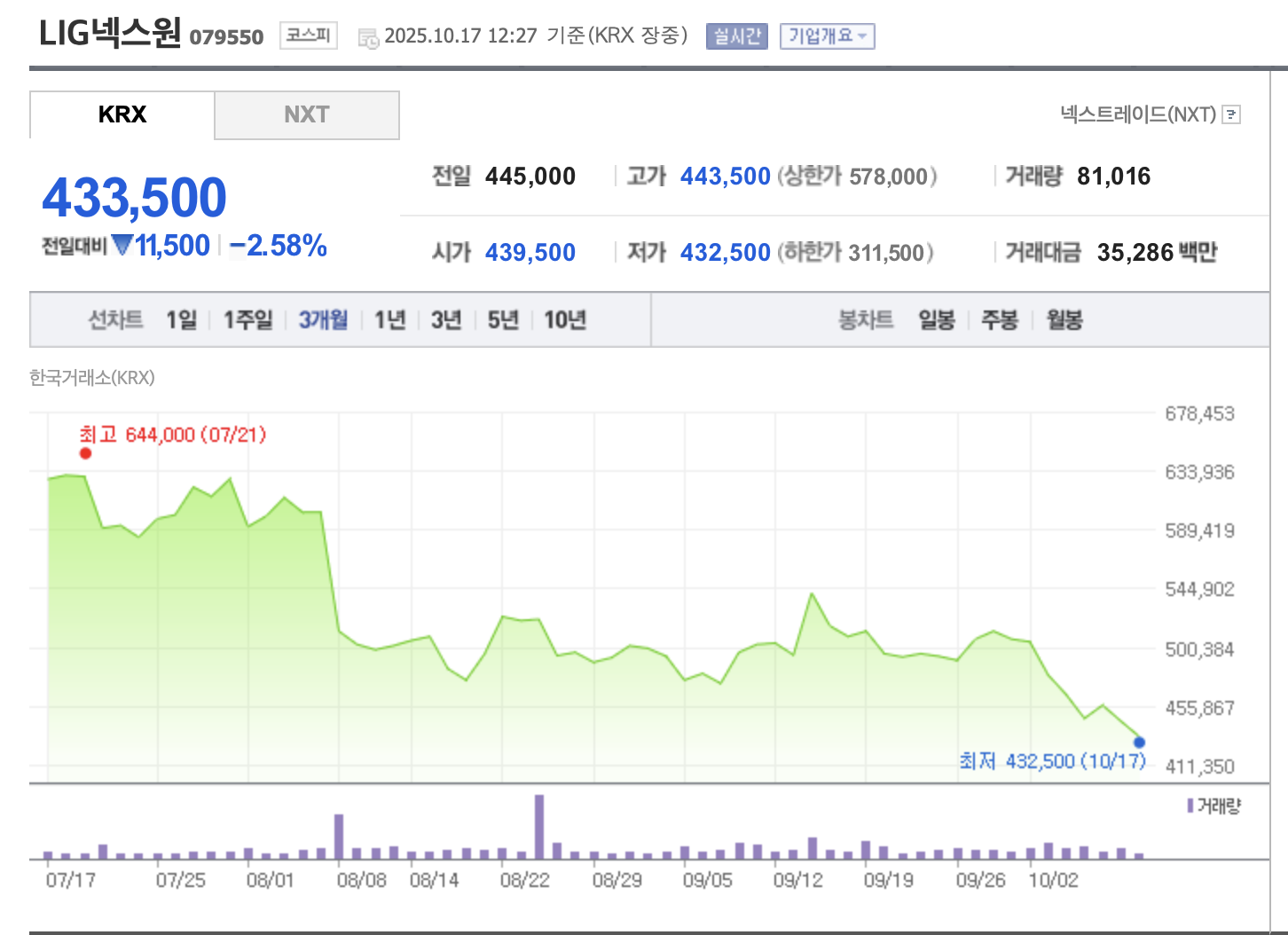Show the 1일 line chart
The image size is (1288, 935).
point(181,319)
